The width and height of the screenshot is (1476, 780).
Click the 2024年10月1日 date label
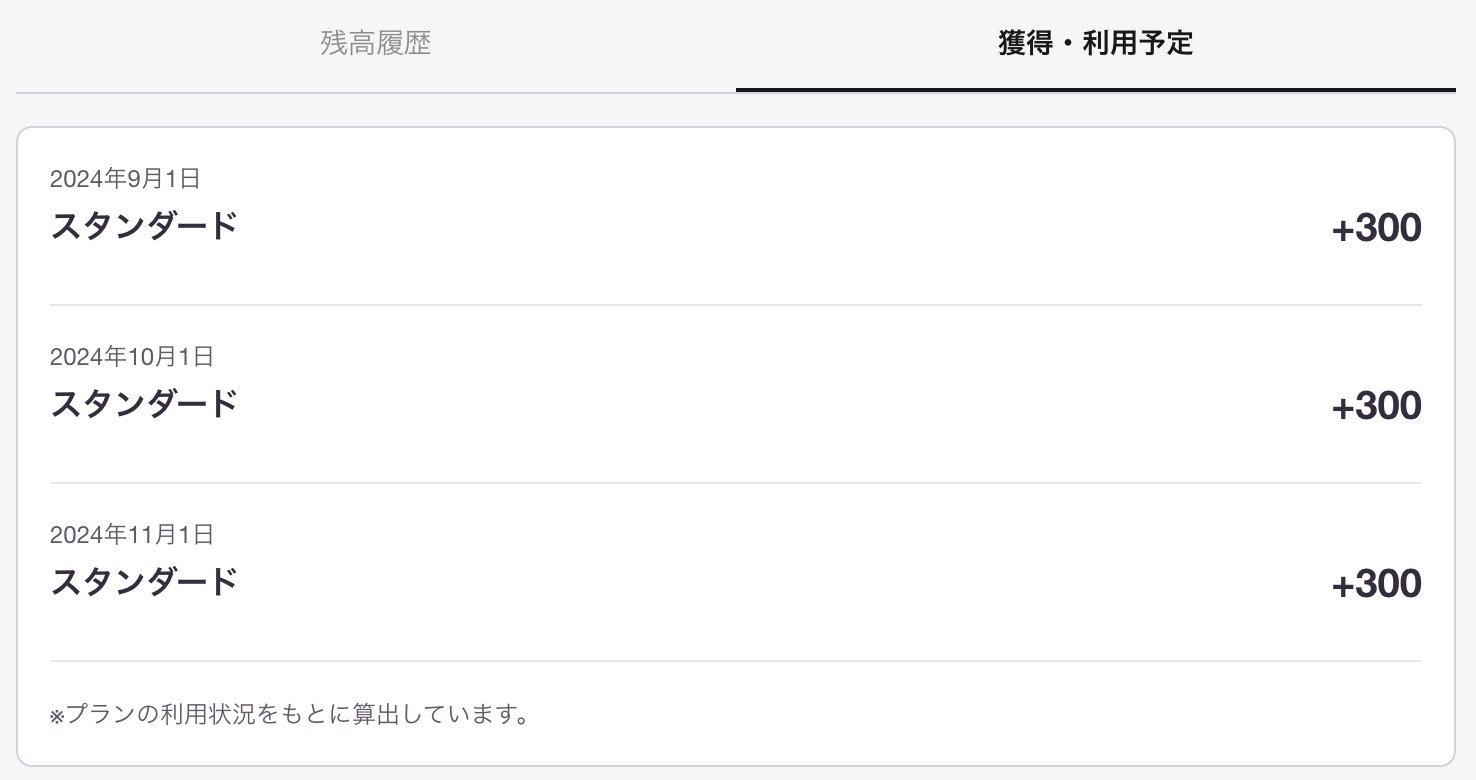point(132,357)
